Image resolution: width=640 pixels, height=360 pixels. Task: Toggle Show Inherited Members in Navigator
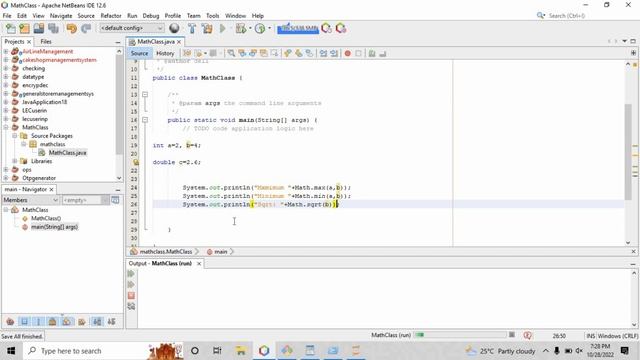(10, 322)
